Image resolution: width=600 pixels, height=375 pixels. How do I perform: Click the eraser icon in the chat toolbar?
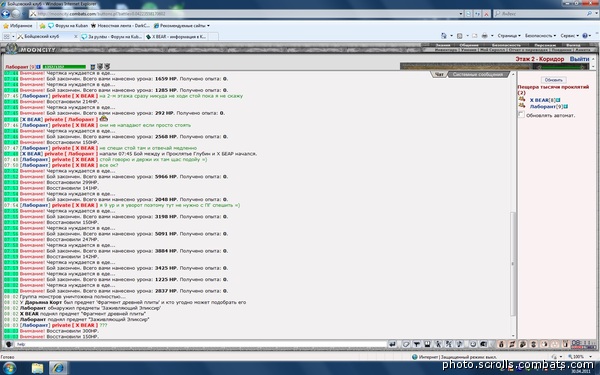[406, 344]
